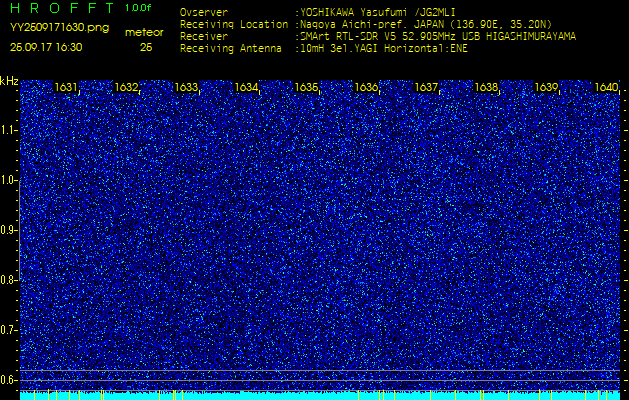
Task: Select the 10mH 3el.YAGI antenna description
Action: tap(383, 49)
